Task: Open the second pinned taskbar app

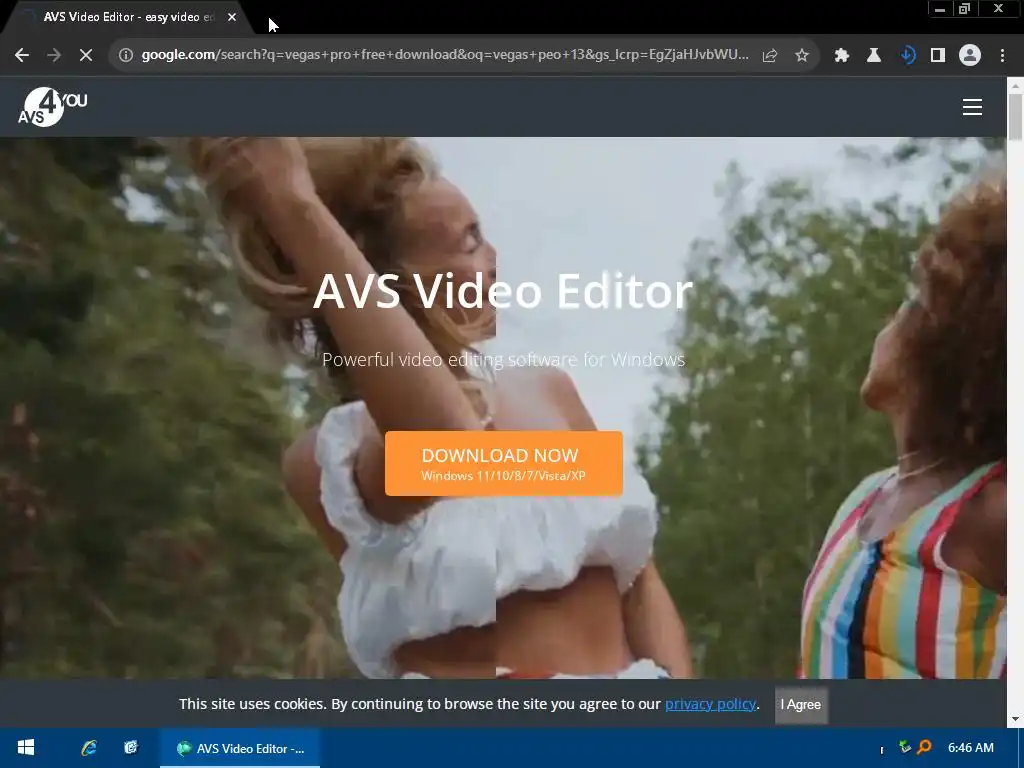Action: click(131, 748)
